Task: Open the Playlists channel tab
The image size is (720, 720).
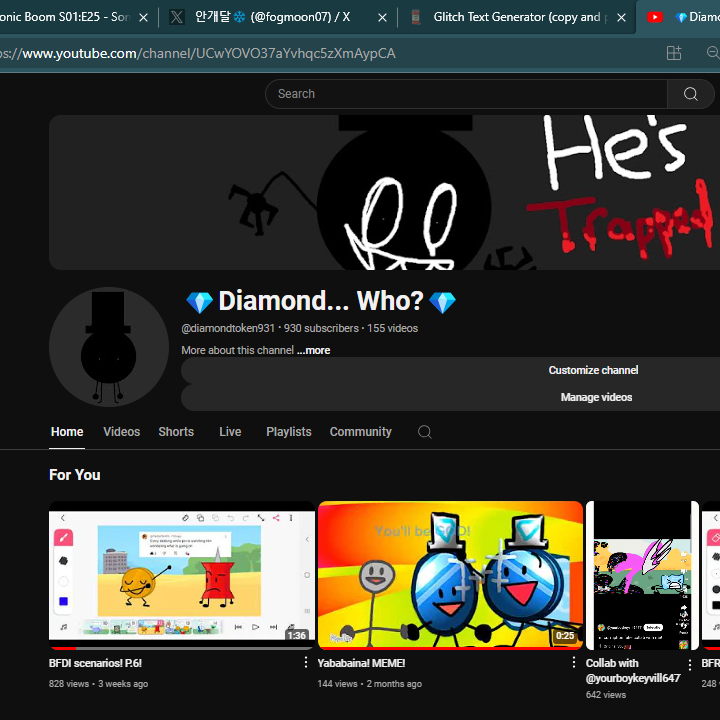Action: 288,432
